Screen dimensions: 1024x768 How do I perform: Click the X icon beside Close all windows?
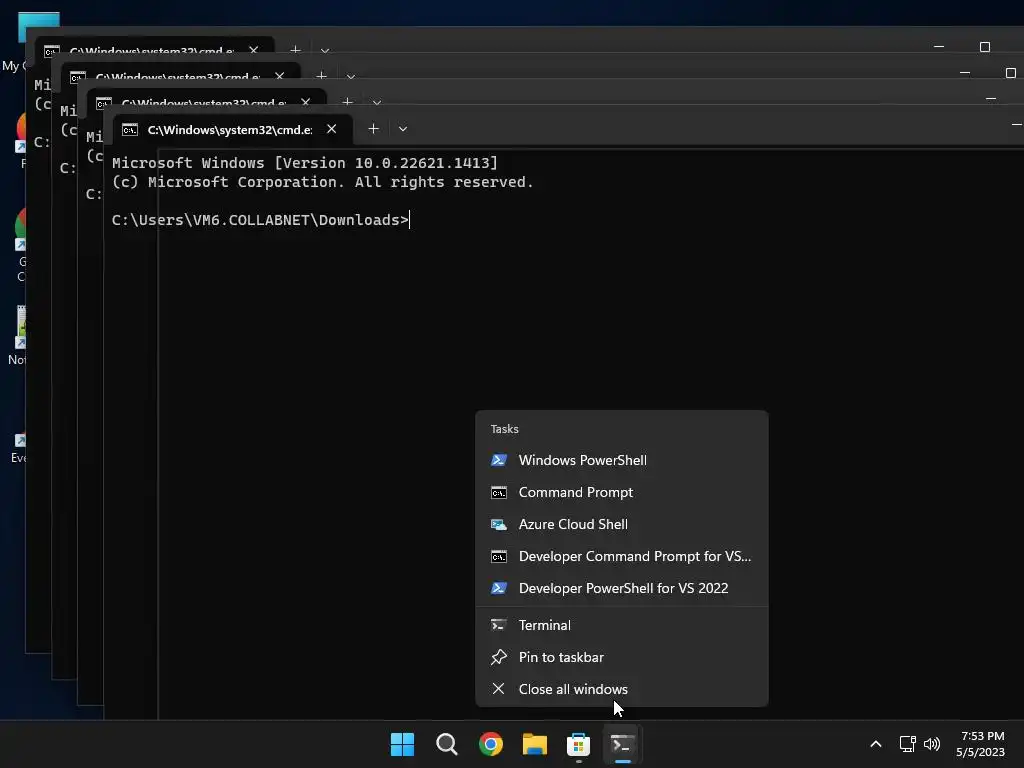point(498,689)
